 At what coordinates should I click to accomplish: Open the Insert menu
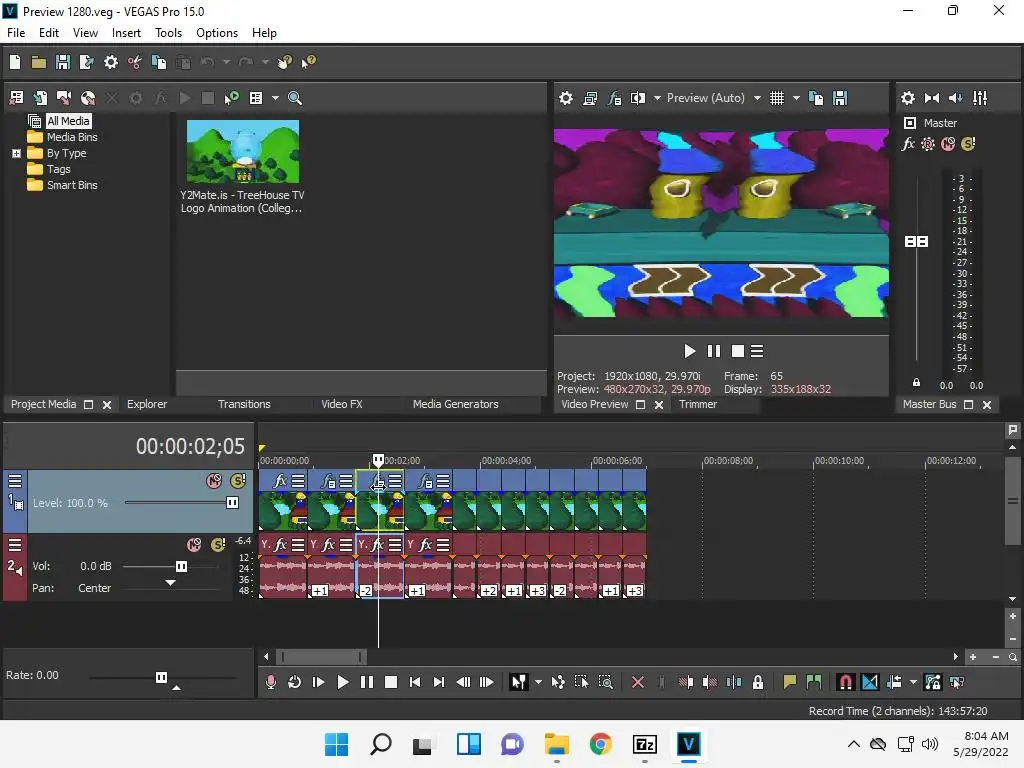(126, 33)
